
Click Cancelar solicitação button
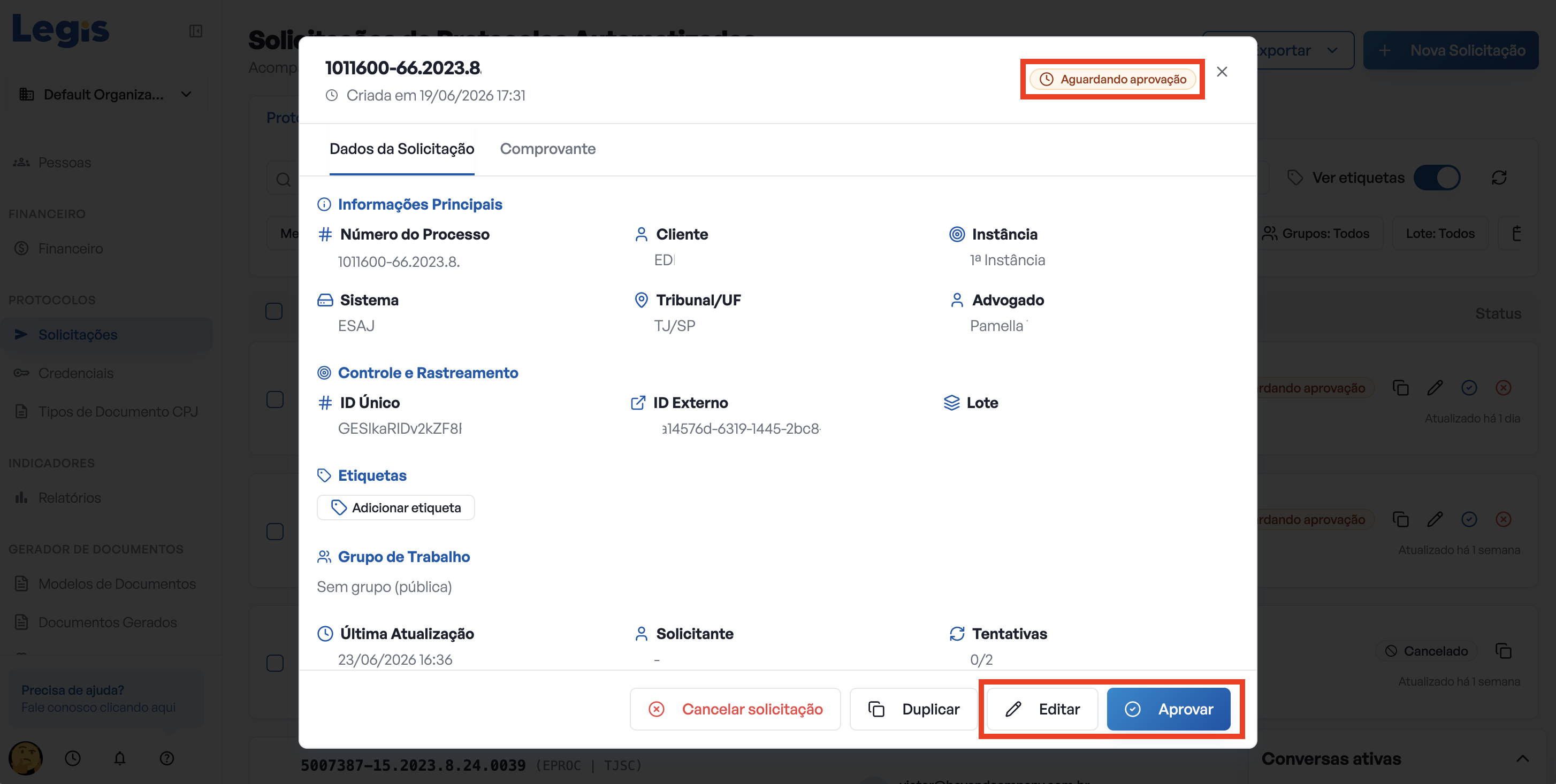click(x=735, y=709)
